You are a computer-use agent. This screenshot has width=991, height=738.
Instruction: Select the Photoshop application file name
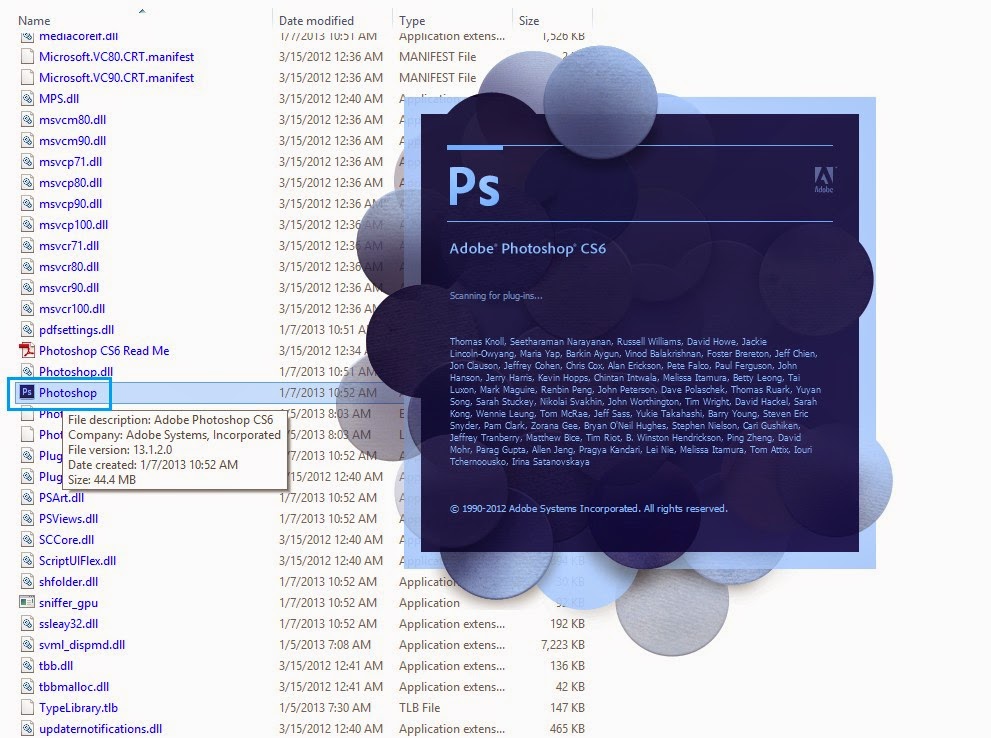(x=68, y=392)
